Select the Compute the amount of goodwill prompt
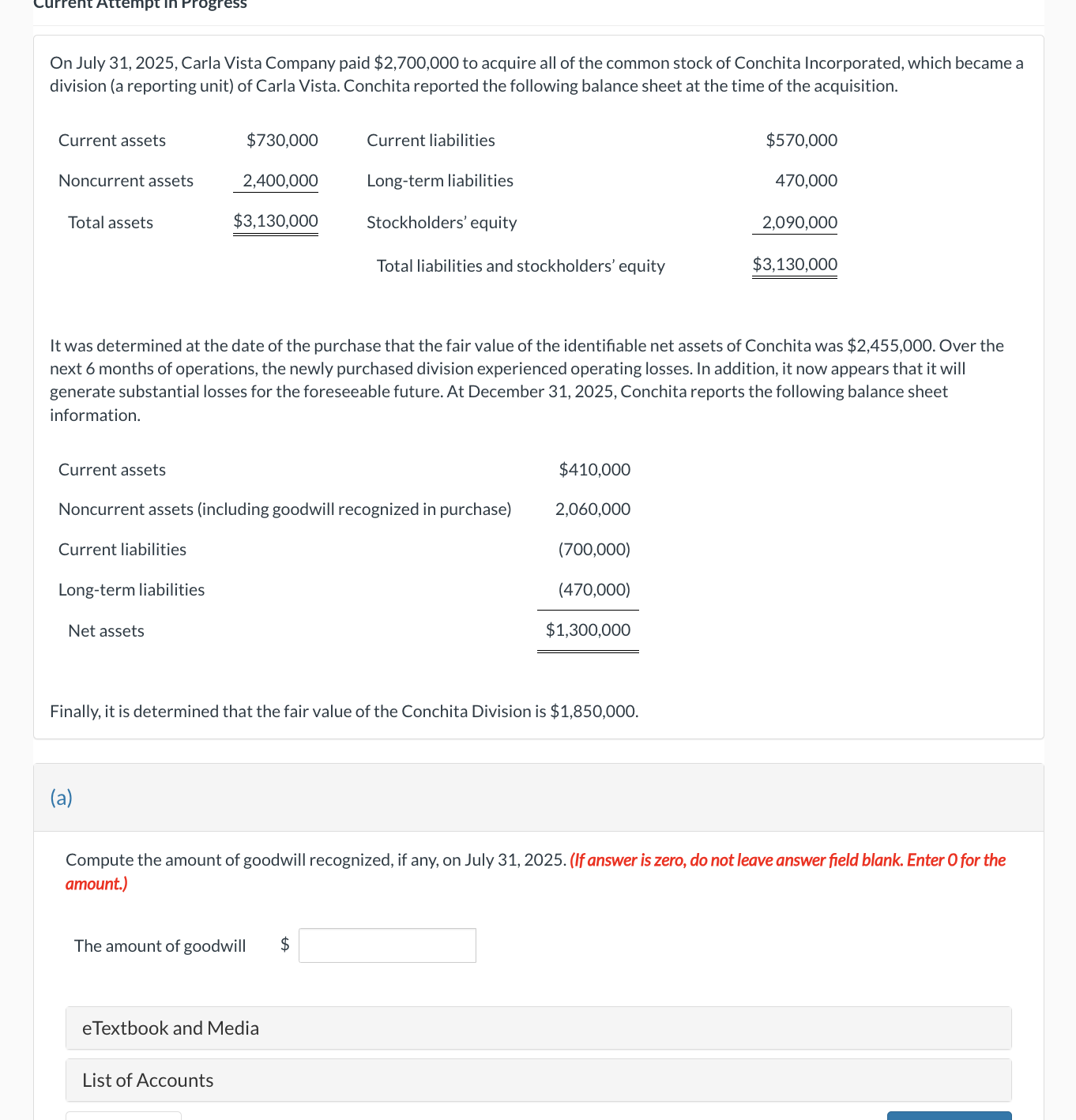 tap(314, 859)
